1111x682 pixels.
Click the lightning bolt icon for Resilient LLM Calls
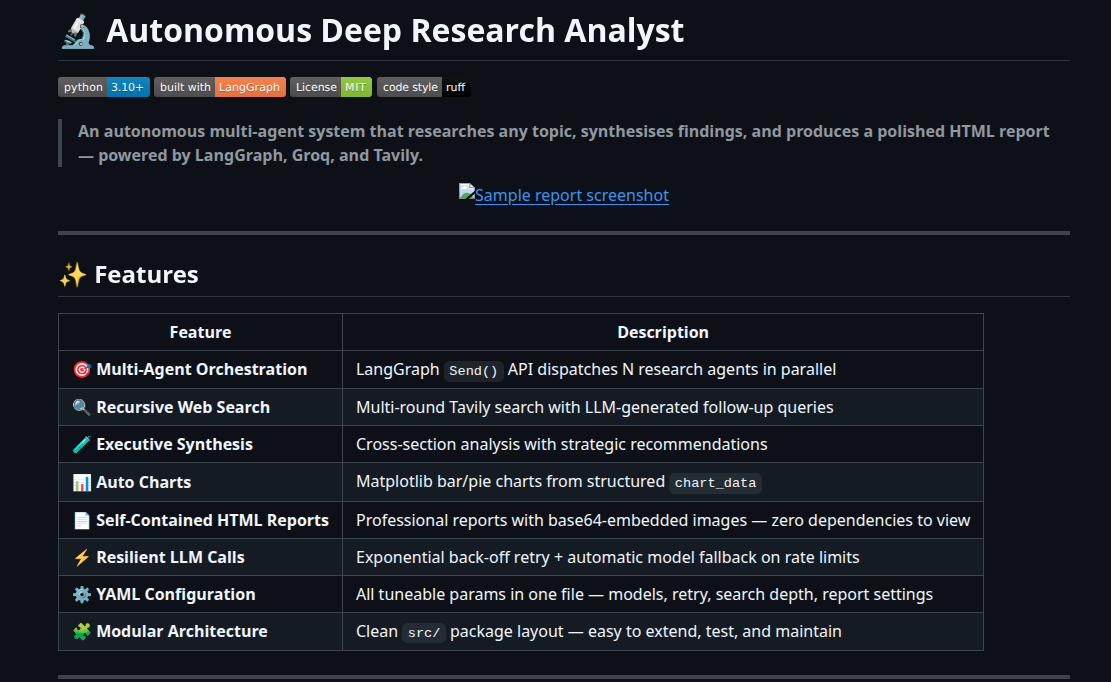pos(82,558)
